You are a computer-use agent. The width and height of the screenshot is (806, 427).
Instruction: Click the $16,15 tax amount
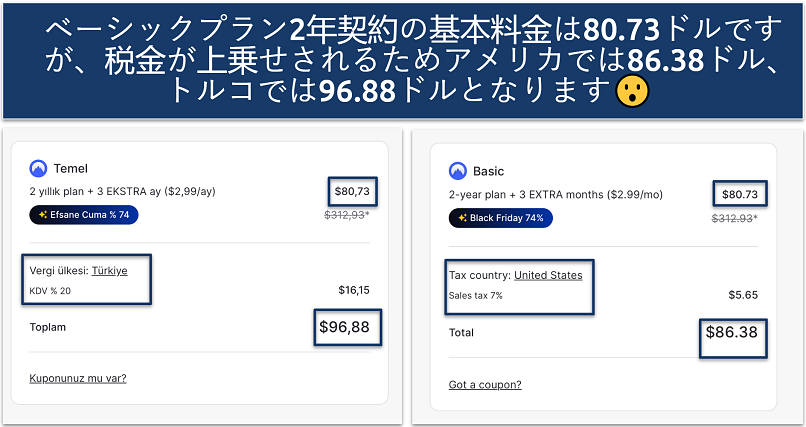point(355,291)
